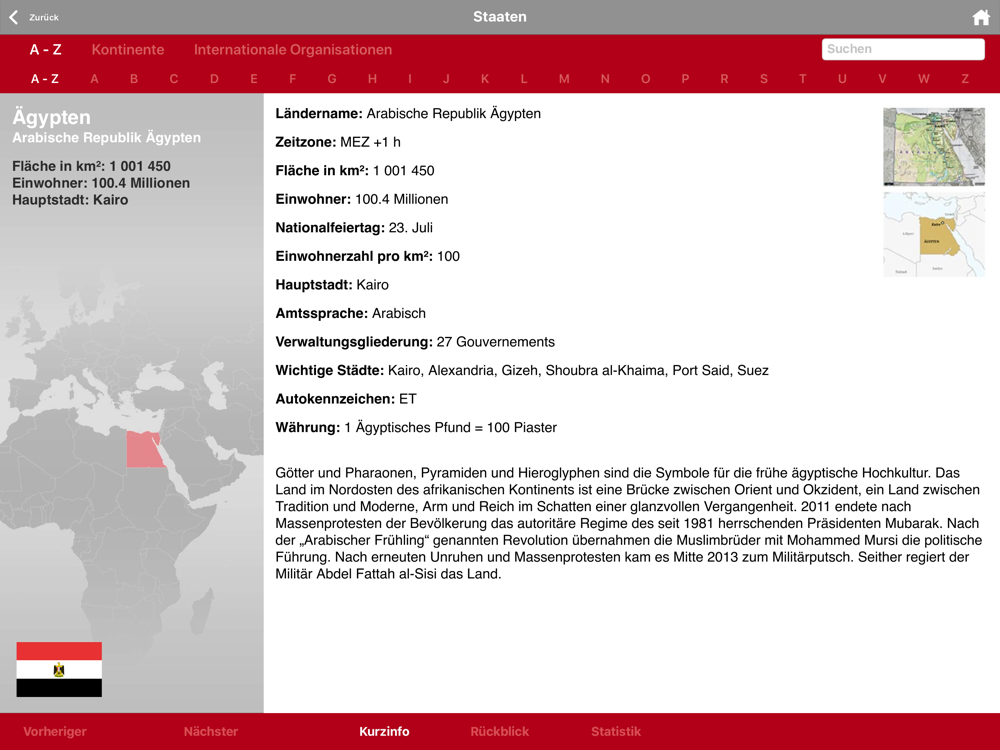Open the Rückblick section
The width and height of the screenshot is (1000, 750).
click(499, 732)
